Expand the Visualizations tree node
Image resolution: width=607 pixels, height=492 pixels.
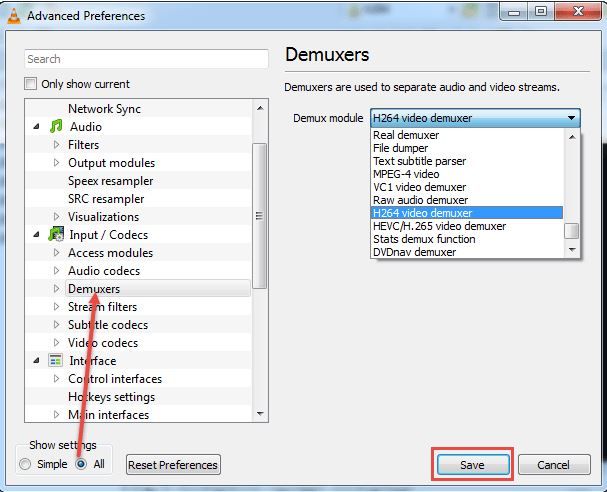[x=57, y=216]
